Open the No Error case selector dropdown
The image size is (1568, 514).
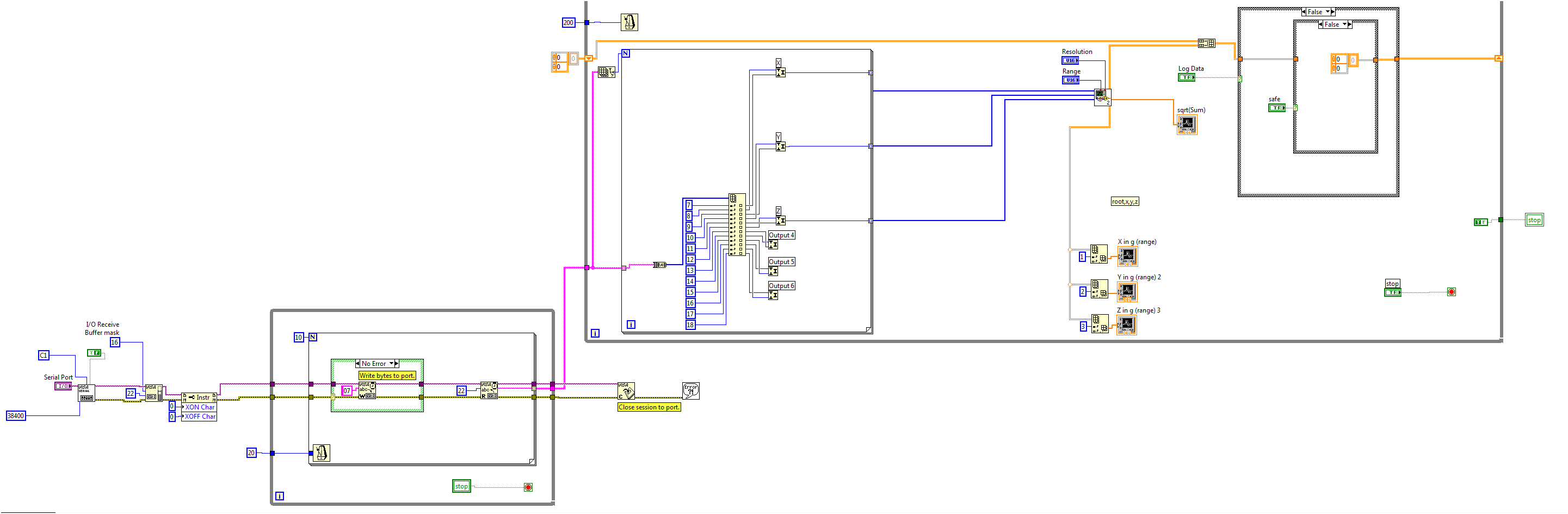click(392, 364)
